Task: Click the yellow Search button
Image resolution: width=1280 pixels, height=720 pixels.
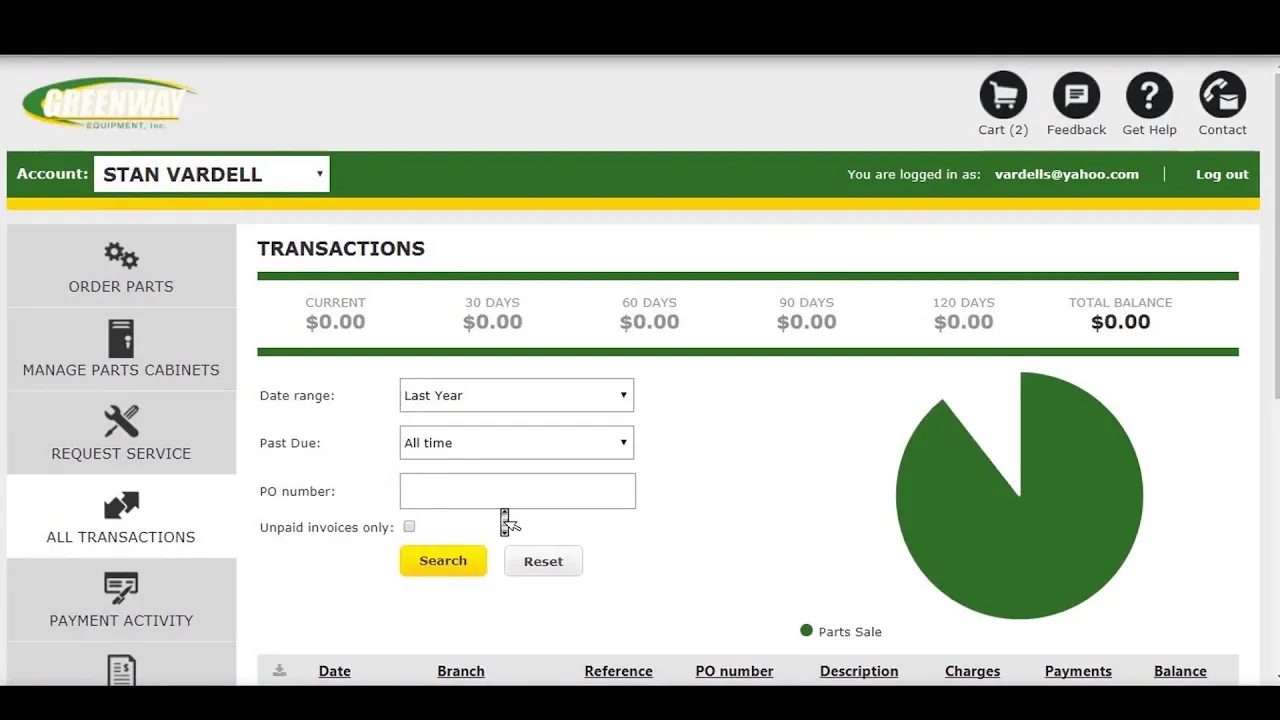Action: coord(443,561)
